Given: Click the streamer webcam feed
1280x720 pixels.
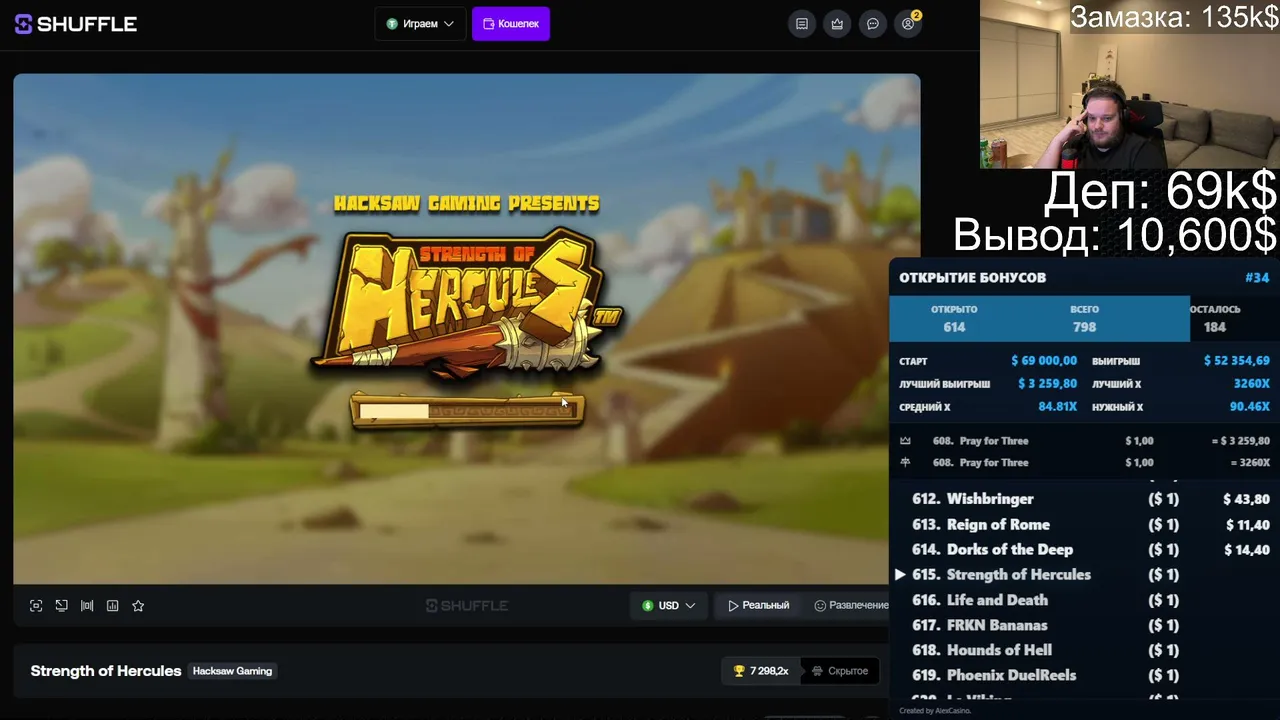Looking at the screenshot, I should coord(1130,84).
